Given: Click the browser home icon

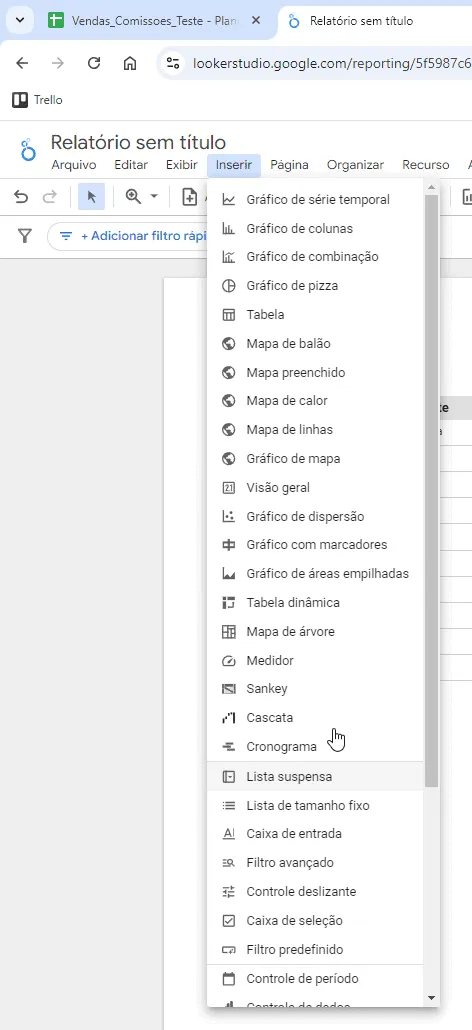Looking at the screenshot, I should click(x=130, y=63).
